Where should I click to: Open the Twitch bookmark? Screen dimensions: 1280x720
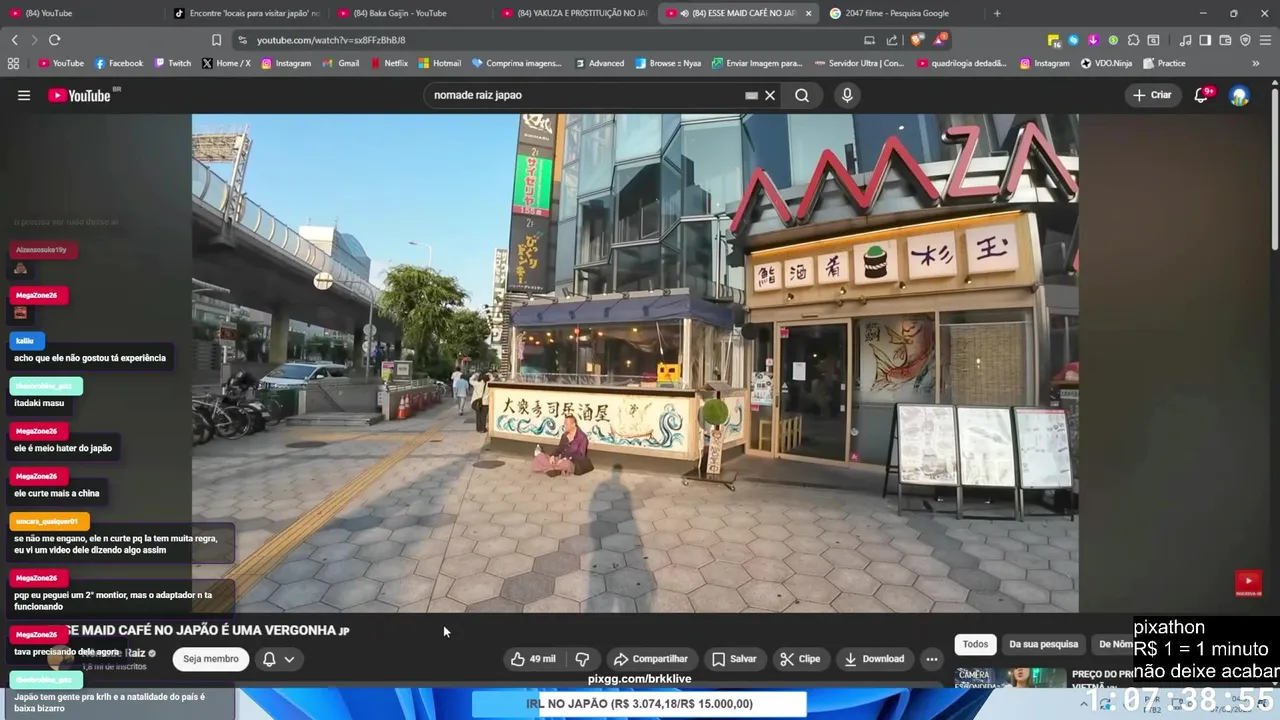point(173,63)
